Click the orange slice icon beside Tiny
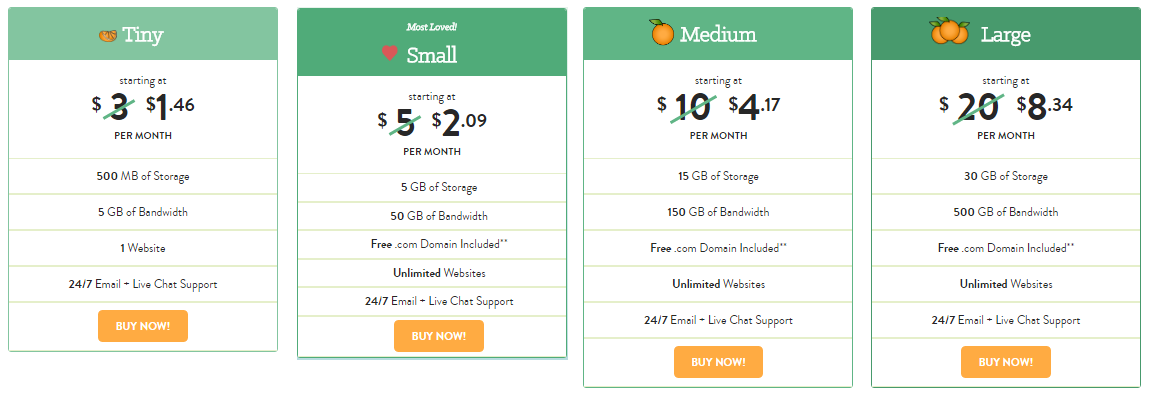Screen dimensions: 1150x393 point(108,35)
